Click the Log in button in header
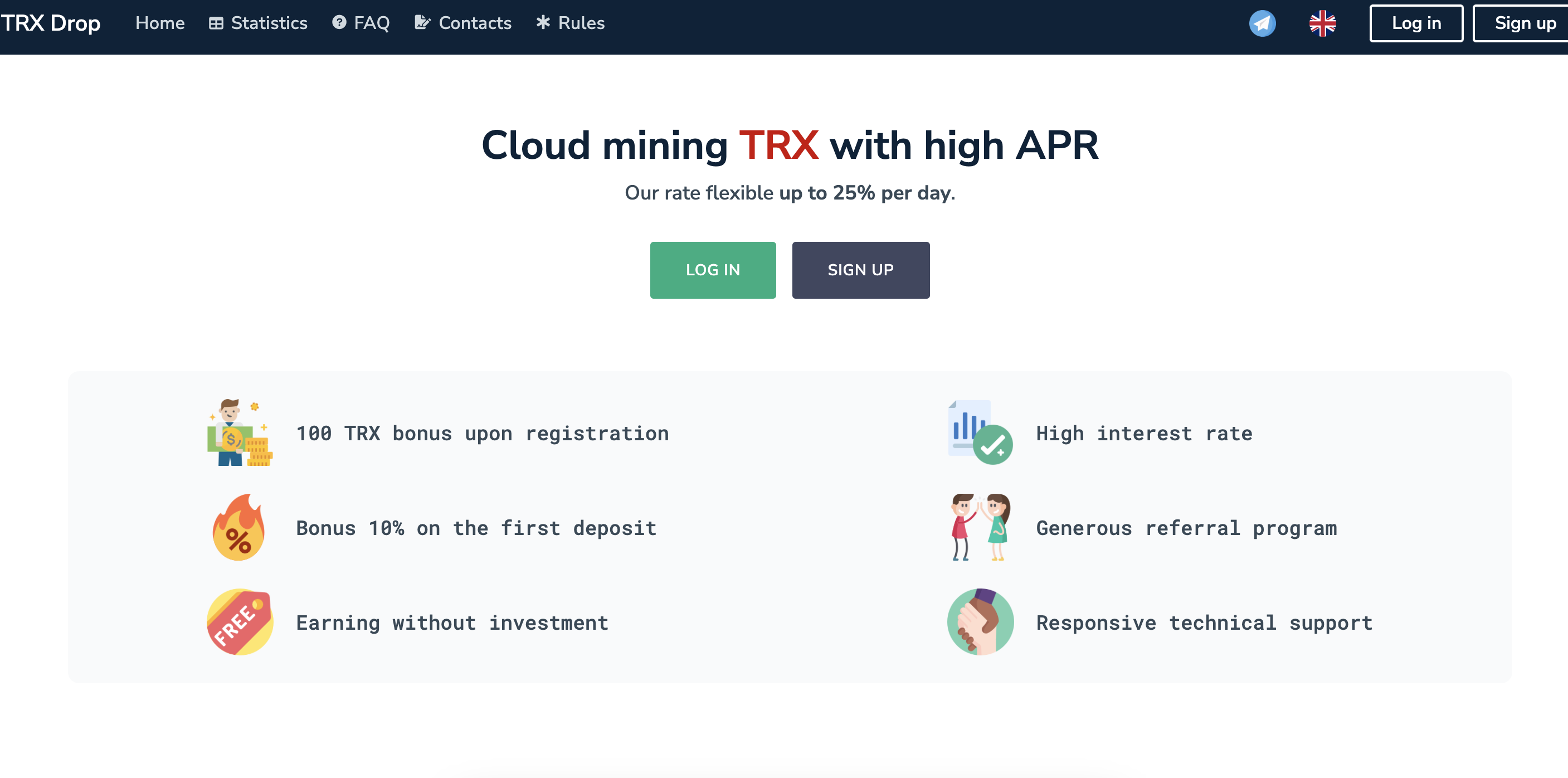Screen dimensions: 1568x778 1416,24
